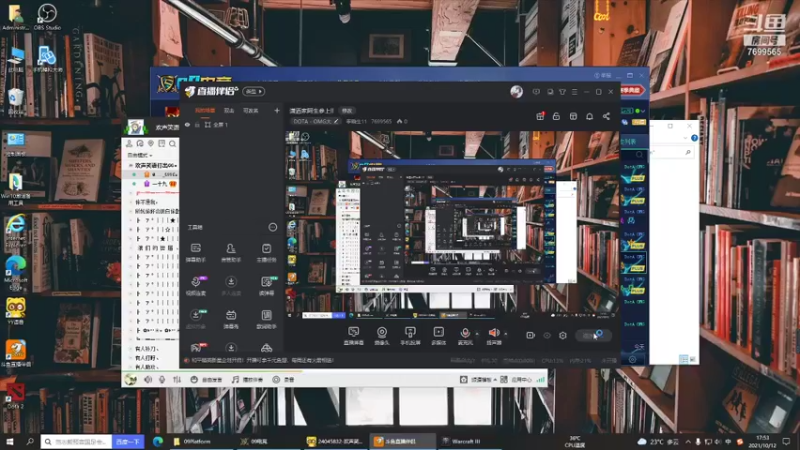The image size is (800, 450).
Task: Collapse the 欢声笑语 channel tree node
Action: 131,165
